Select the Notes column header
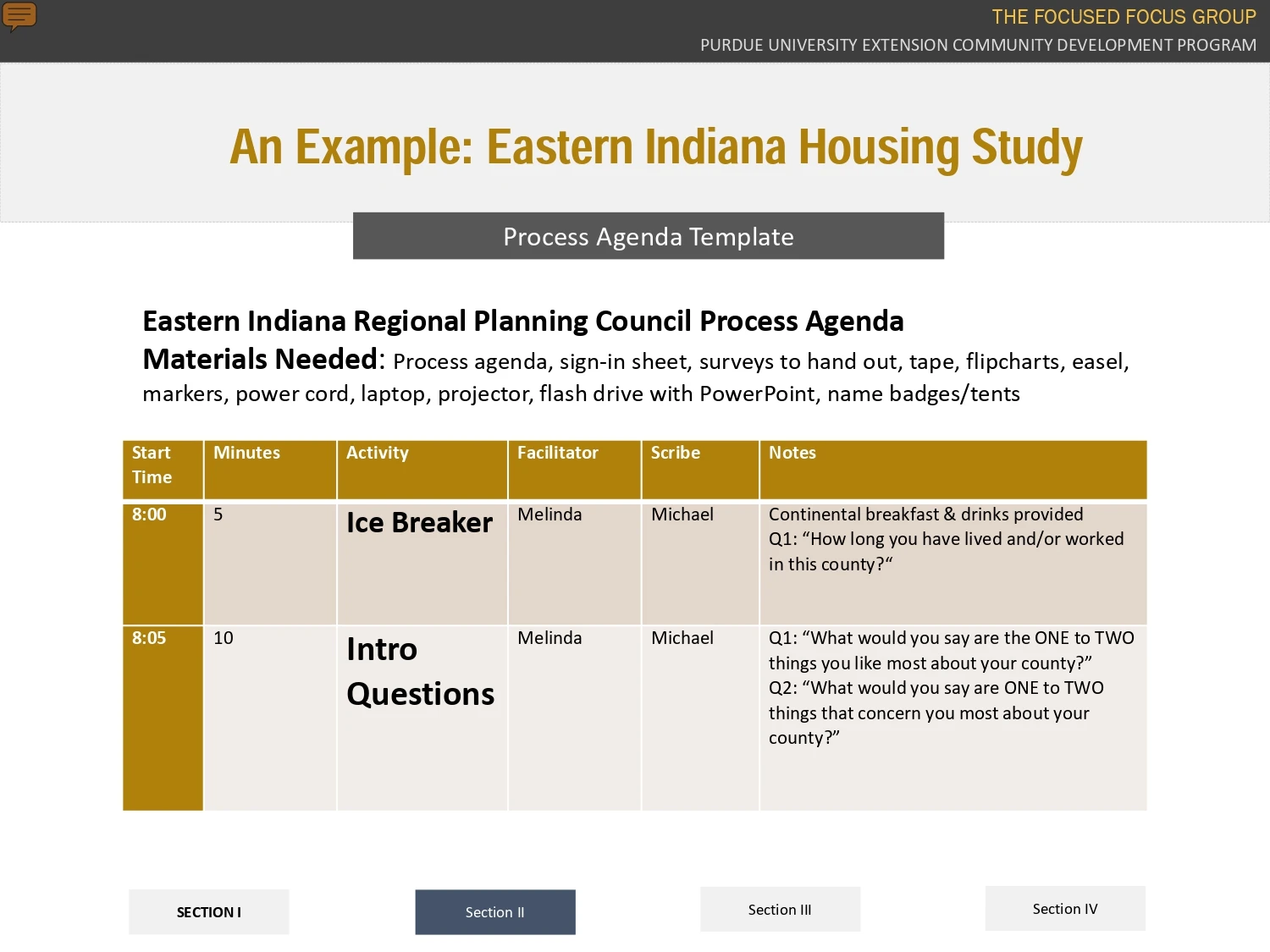 953,470
